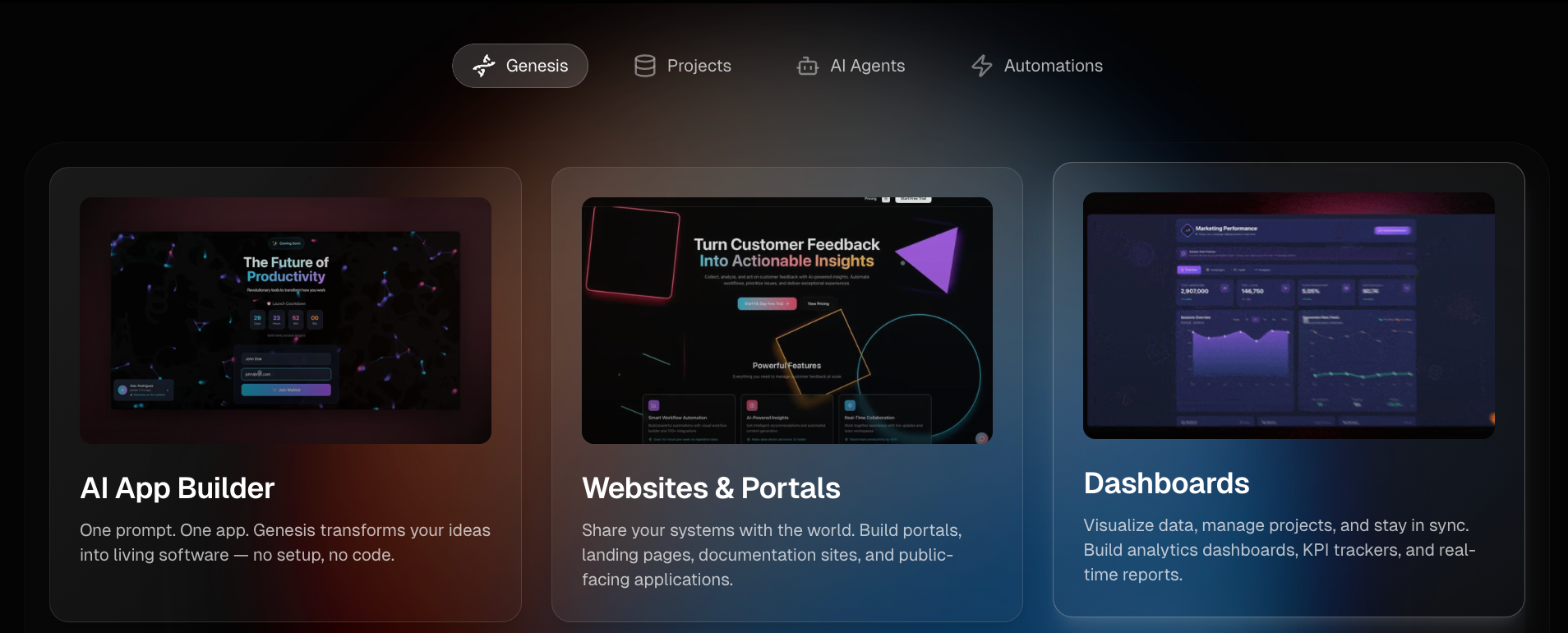This screenshot has width=1568, height=633.
Task: Click 'Powerful Features' text in website preview
Action: coord(786,366)
